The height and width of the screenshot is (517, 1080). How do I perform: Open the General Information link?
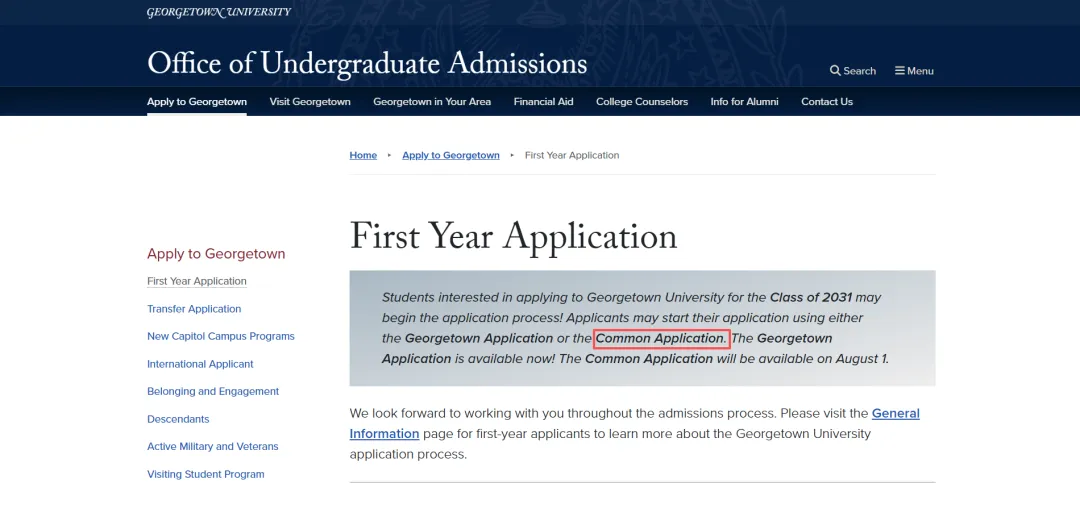pos(634,423)
